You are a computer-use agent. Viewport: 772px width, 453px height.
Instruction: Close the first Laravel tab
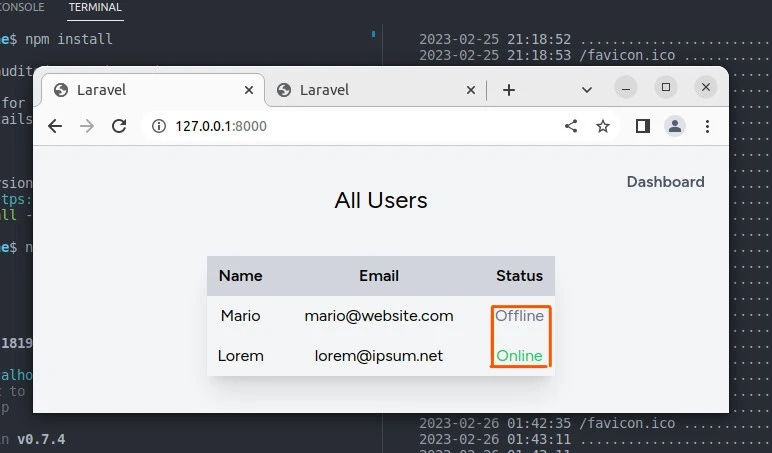(249, 90)
